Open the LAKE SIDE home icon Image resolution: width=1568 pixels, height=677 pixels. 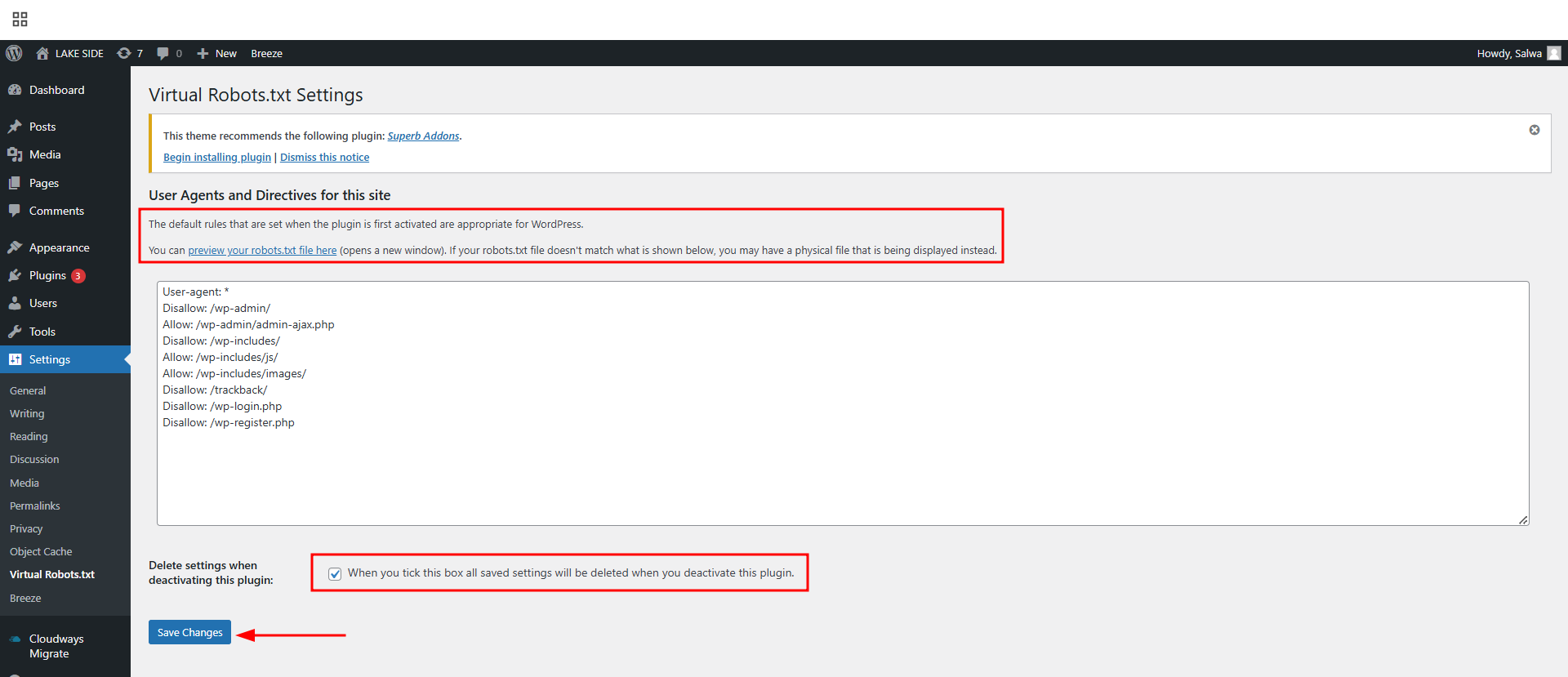pos(42,53)
